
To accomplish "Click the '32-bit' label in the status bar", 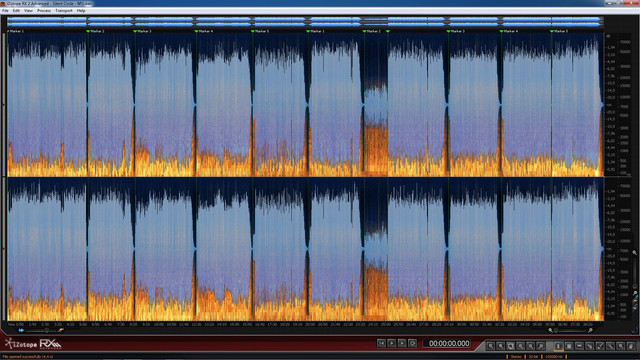I will (533, 357).
